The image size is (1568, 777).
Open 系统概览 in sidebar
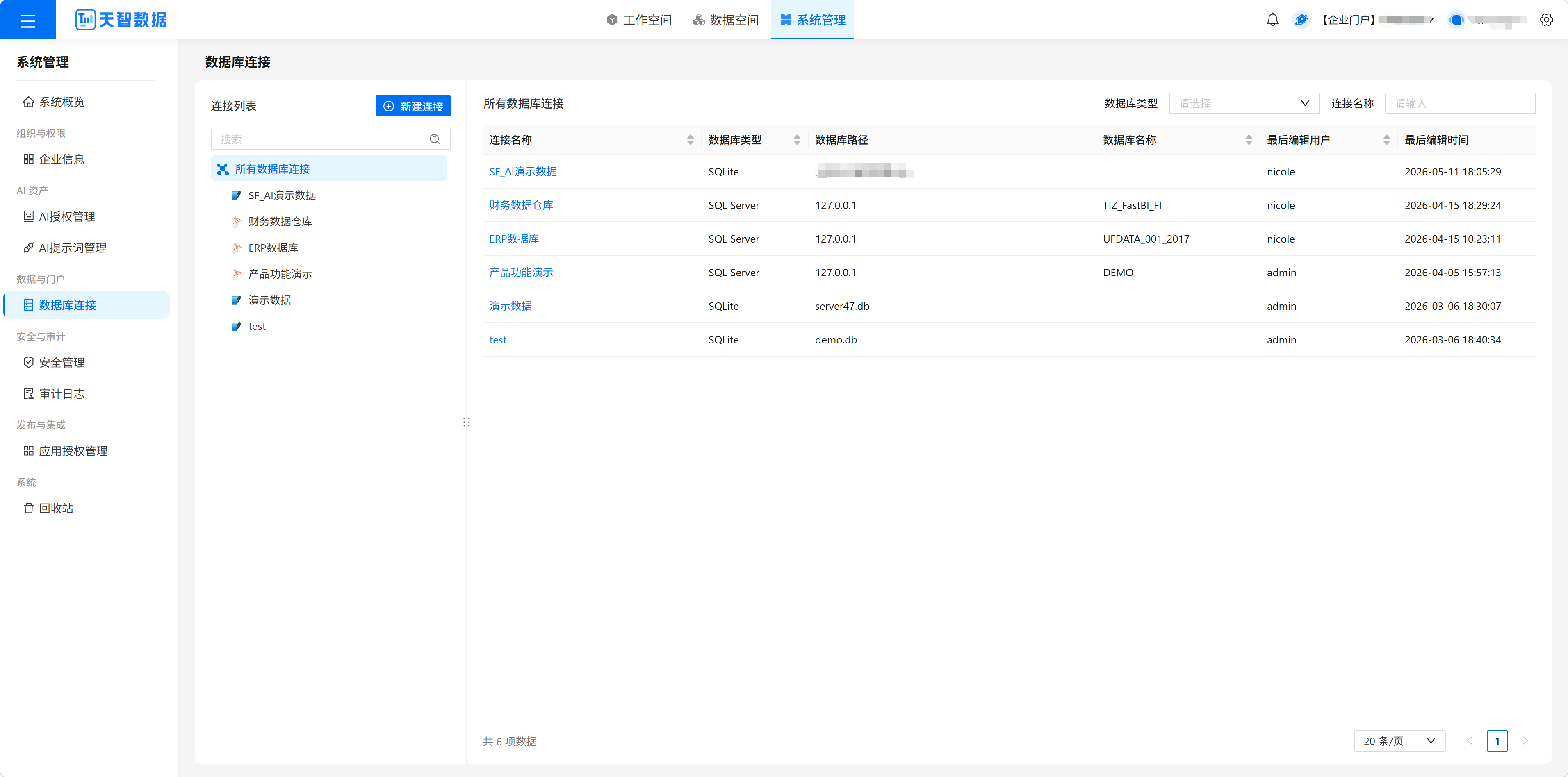pyautogui.click(x=87, y=102)
